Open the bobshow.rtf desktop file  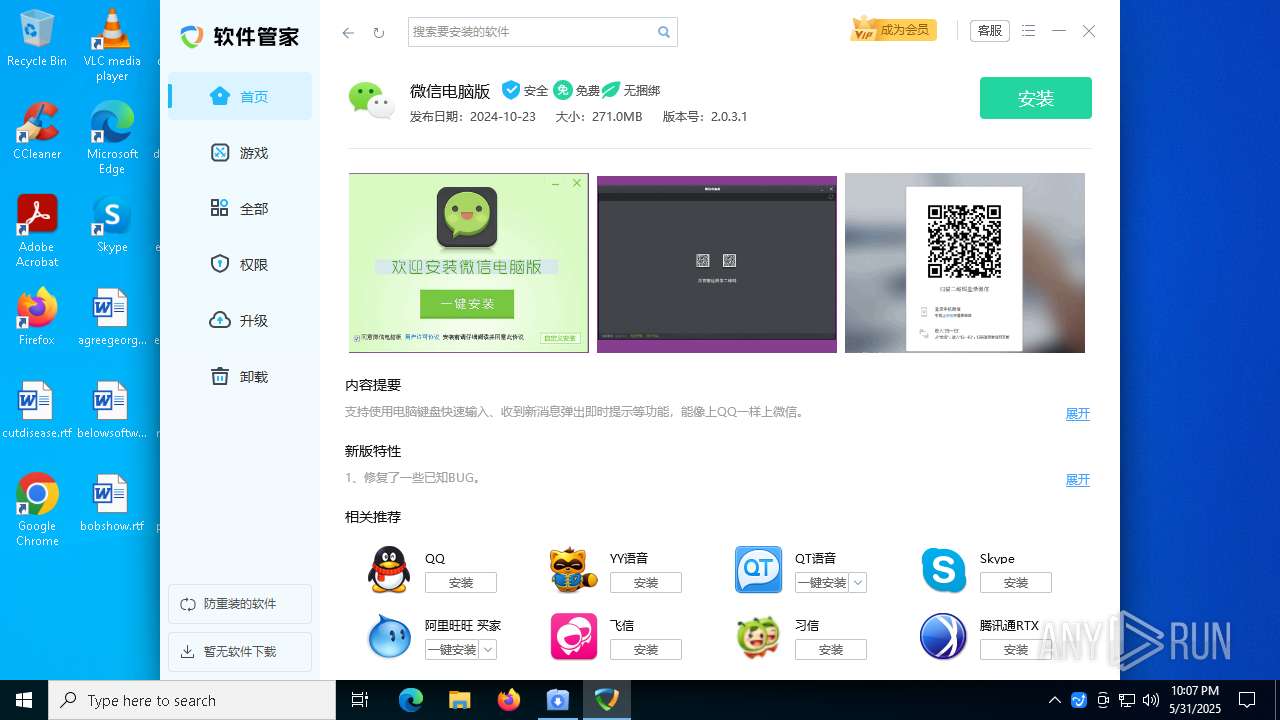(x=112, y=503)
